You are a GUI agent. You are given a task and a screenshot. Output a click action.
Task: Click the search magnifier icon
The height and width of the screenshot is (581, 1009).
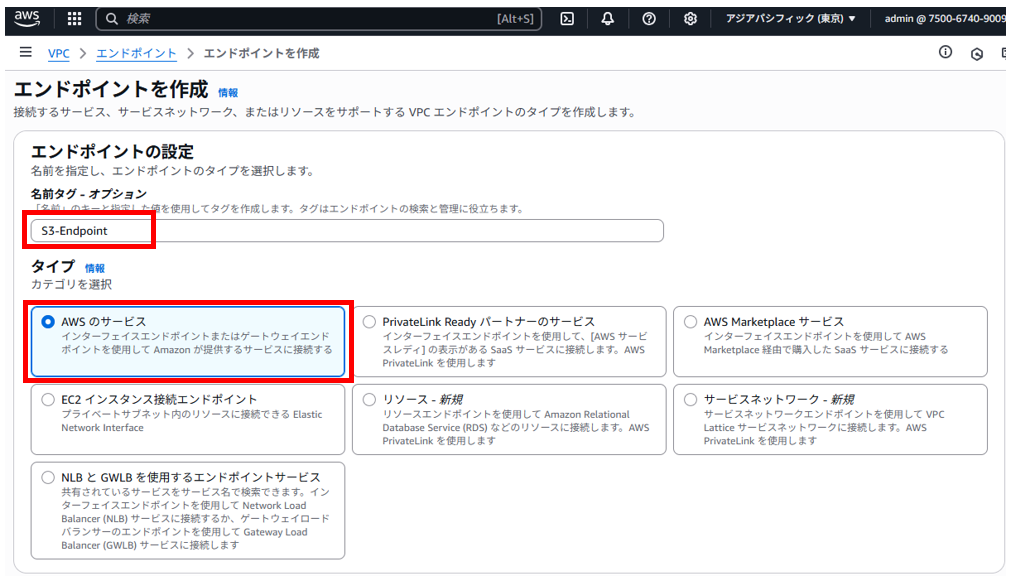pyautogui.click(x=112, y=19)
